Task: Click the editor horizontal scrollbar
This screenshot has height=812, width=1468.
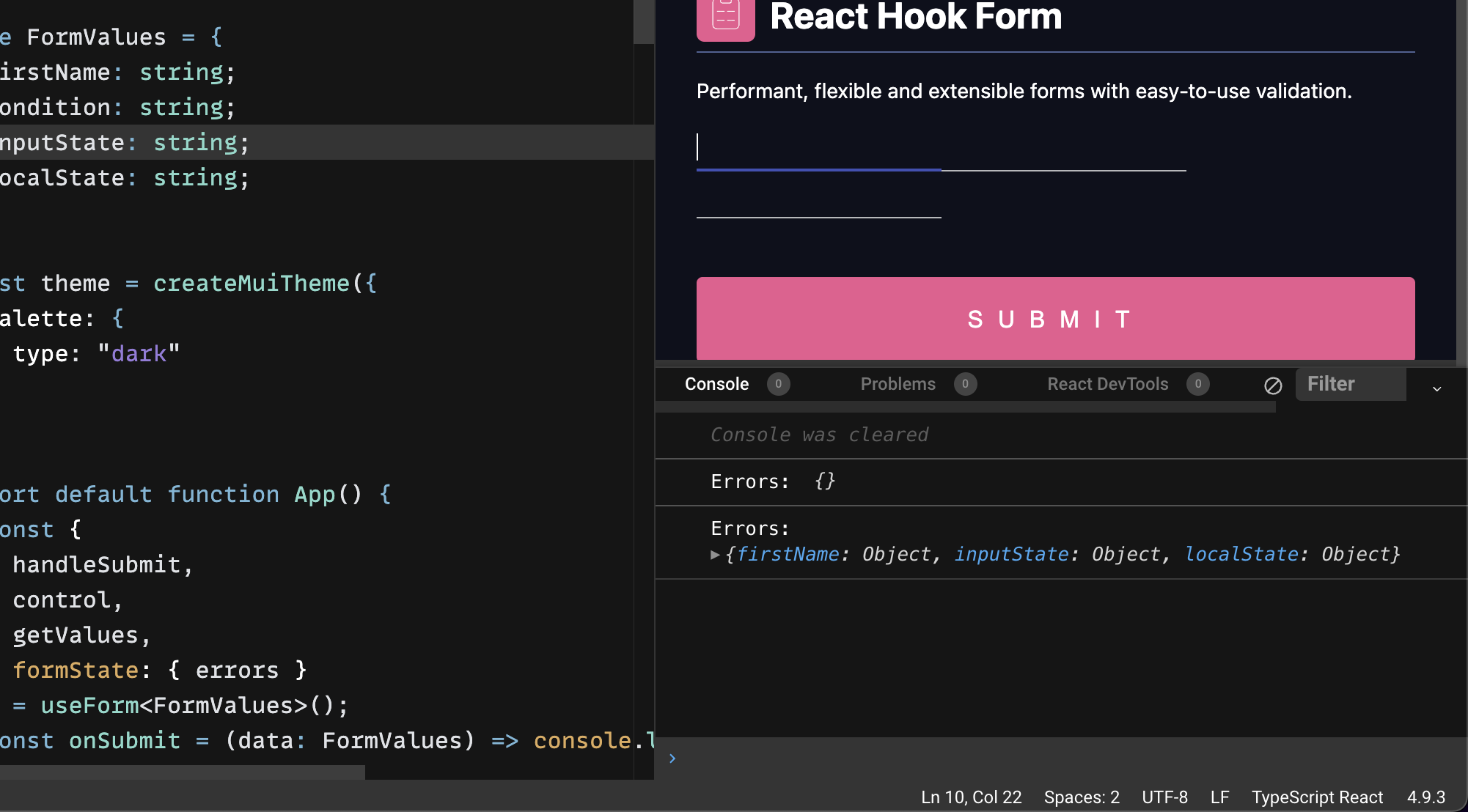Action: [182, 772]
